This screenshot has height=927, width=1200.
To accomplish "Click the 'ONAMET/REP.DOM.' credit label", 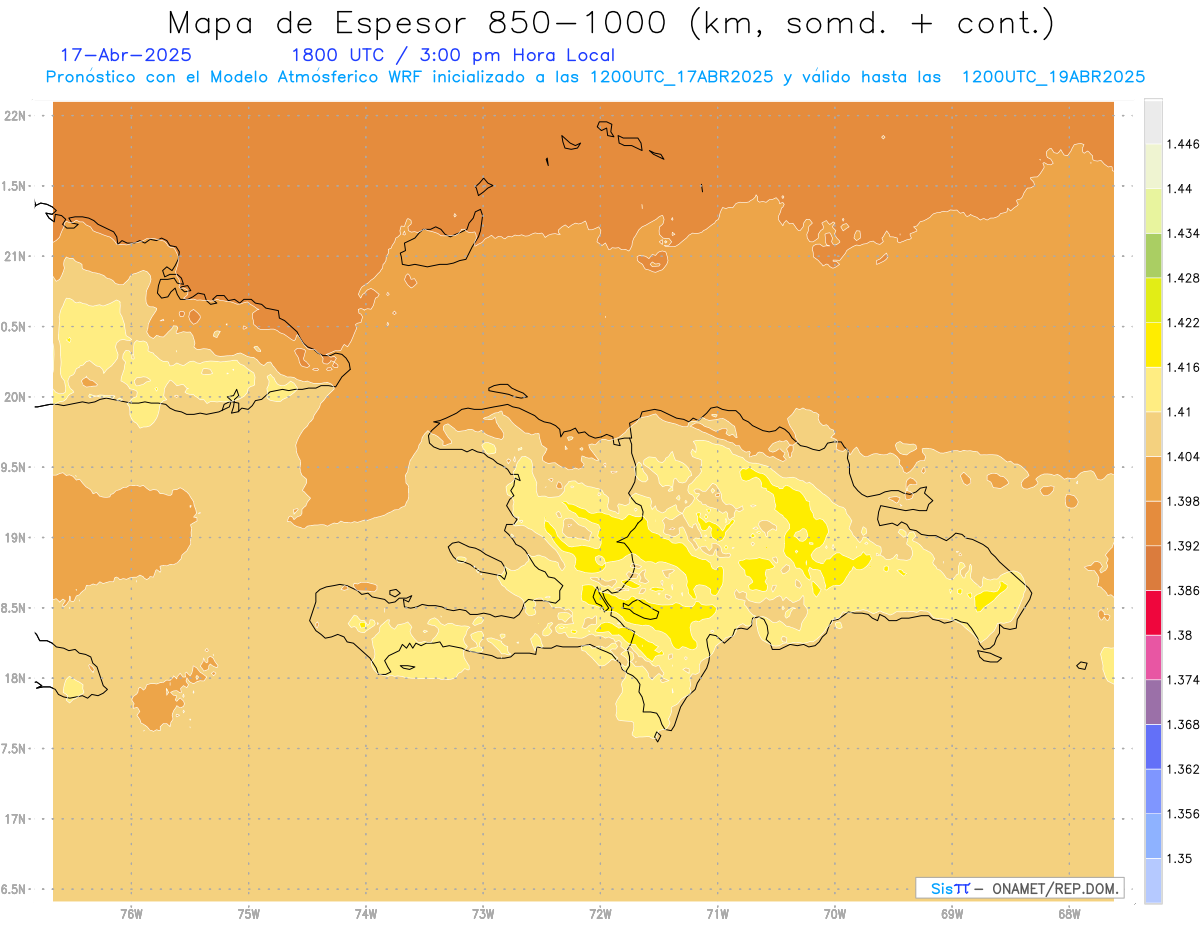I will tap(1055, 888).
